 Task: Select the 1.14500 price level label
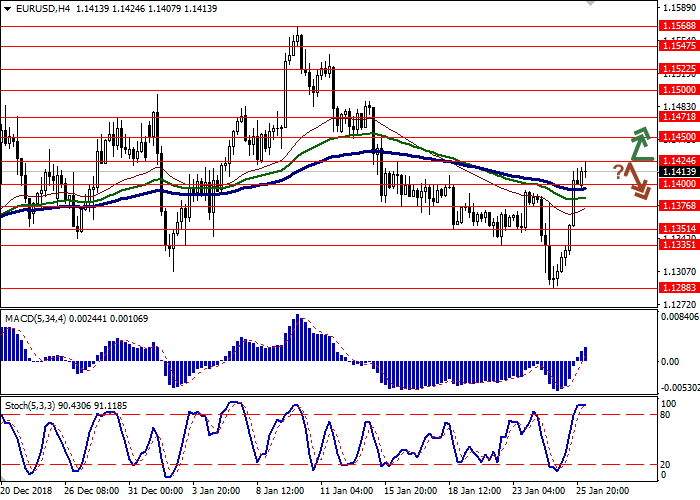pos(677,135)
